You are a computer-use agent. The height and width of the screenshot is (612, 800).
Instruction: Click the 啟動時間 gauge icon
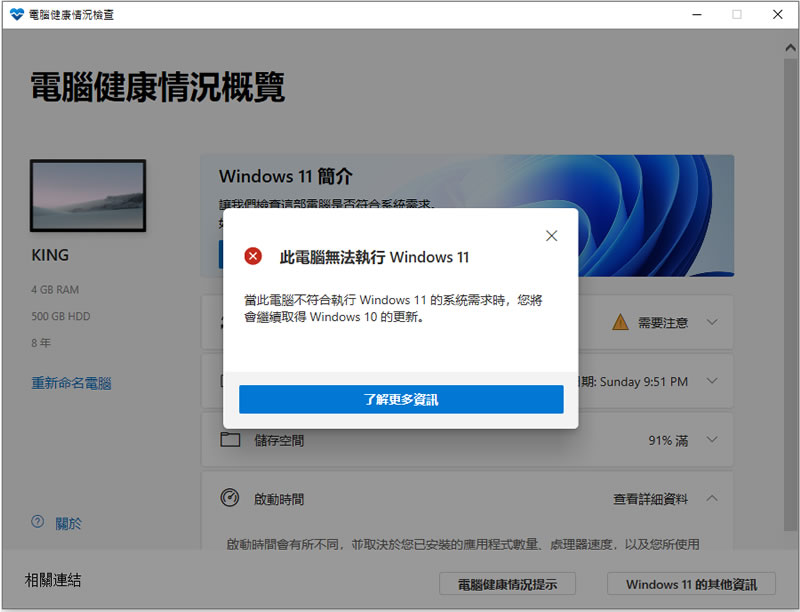coord(230,498)
